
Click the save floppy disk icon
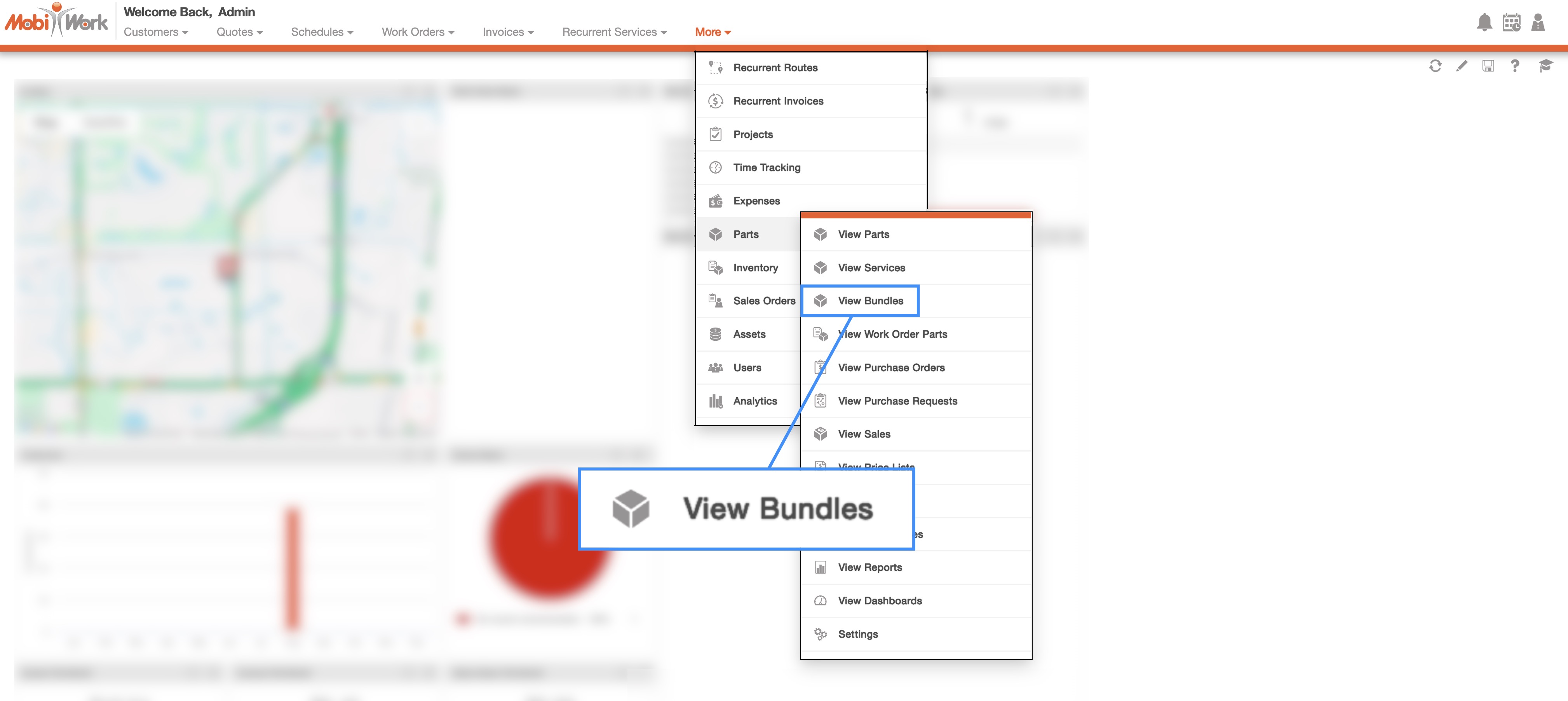pyautogui.click(x=1488, y=66)
